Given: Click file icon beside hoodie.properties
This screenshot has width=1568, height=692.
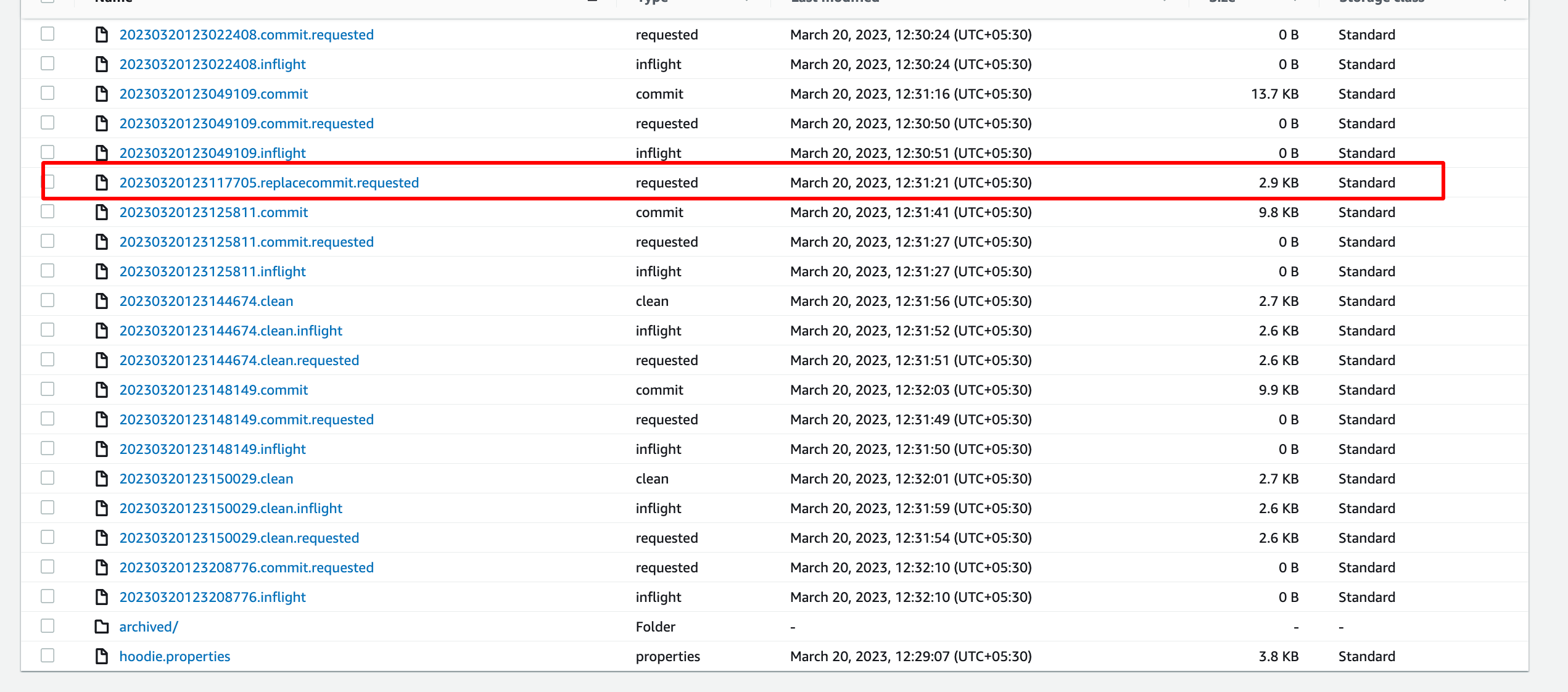Looking at the screenshot, I should click(x=102, y=656).
